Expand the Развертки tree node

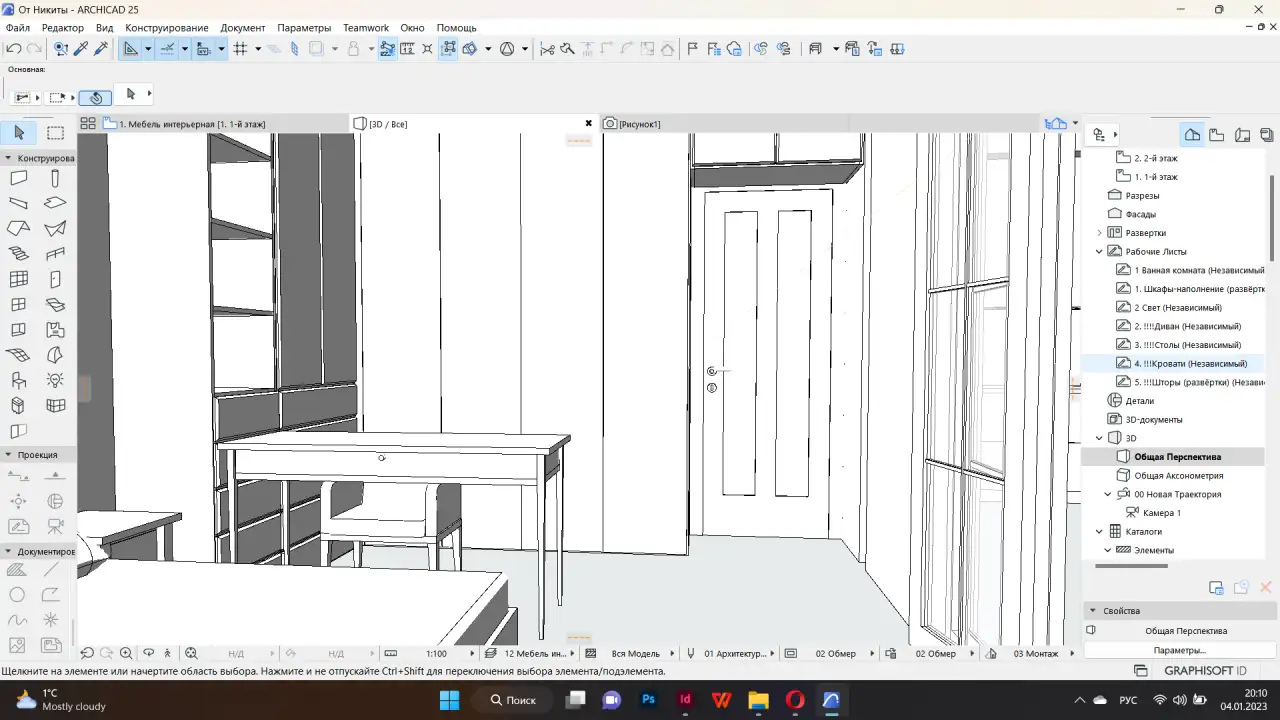pos(1099,233)
